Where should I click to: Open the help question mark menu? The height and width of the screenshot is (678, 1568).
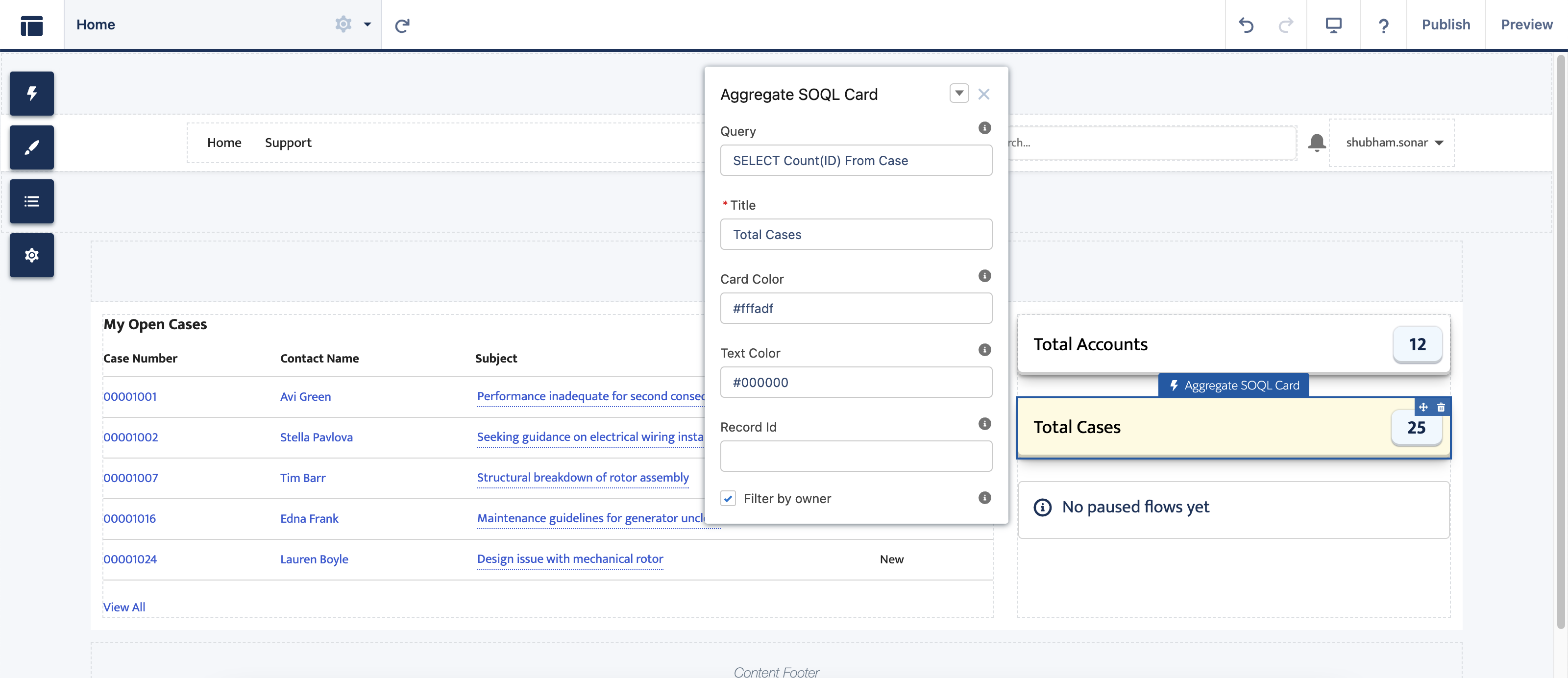[x=1383, y=25]
